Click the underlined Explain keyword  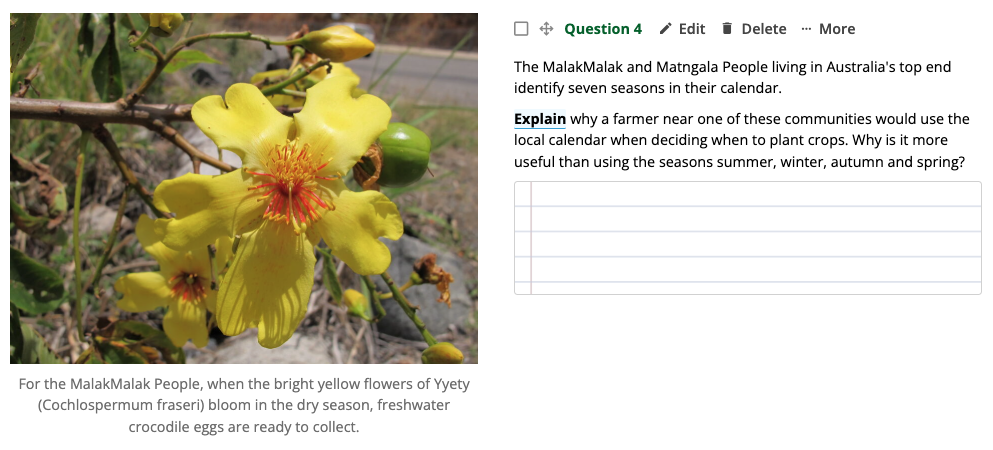pyautogui.click(x=540, y=119)
